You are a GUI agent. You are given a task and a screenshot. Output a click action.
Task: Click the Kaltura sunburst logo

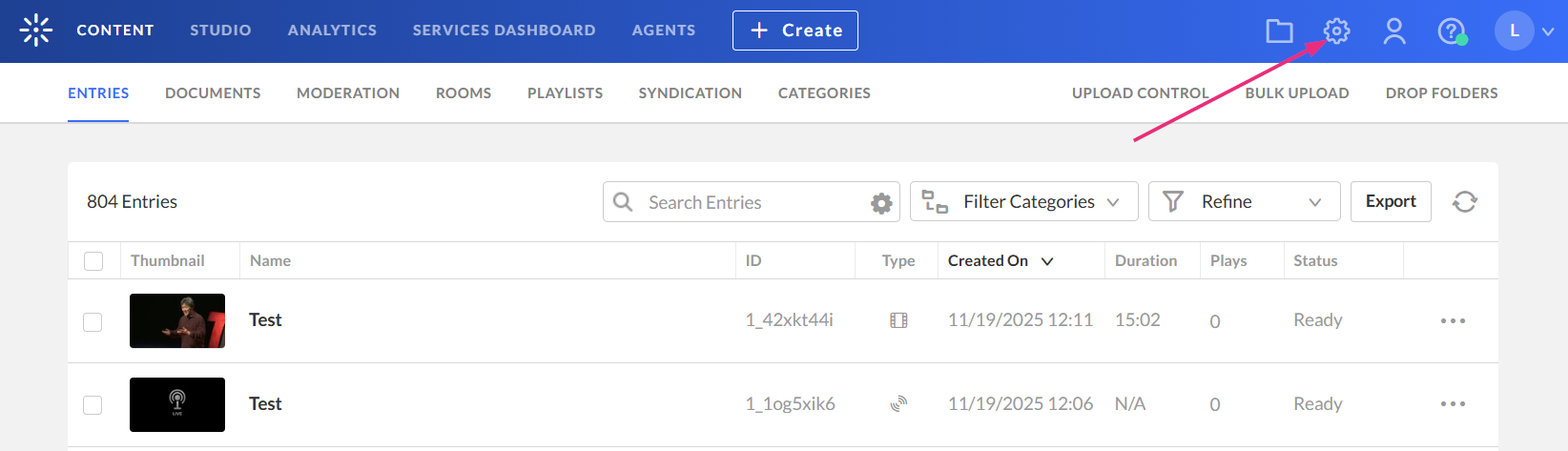[36, 31]
